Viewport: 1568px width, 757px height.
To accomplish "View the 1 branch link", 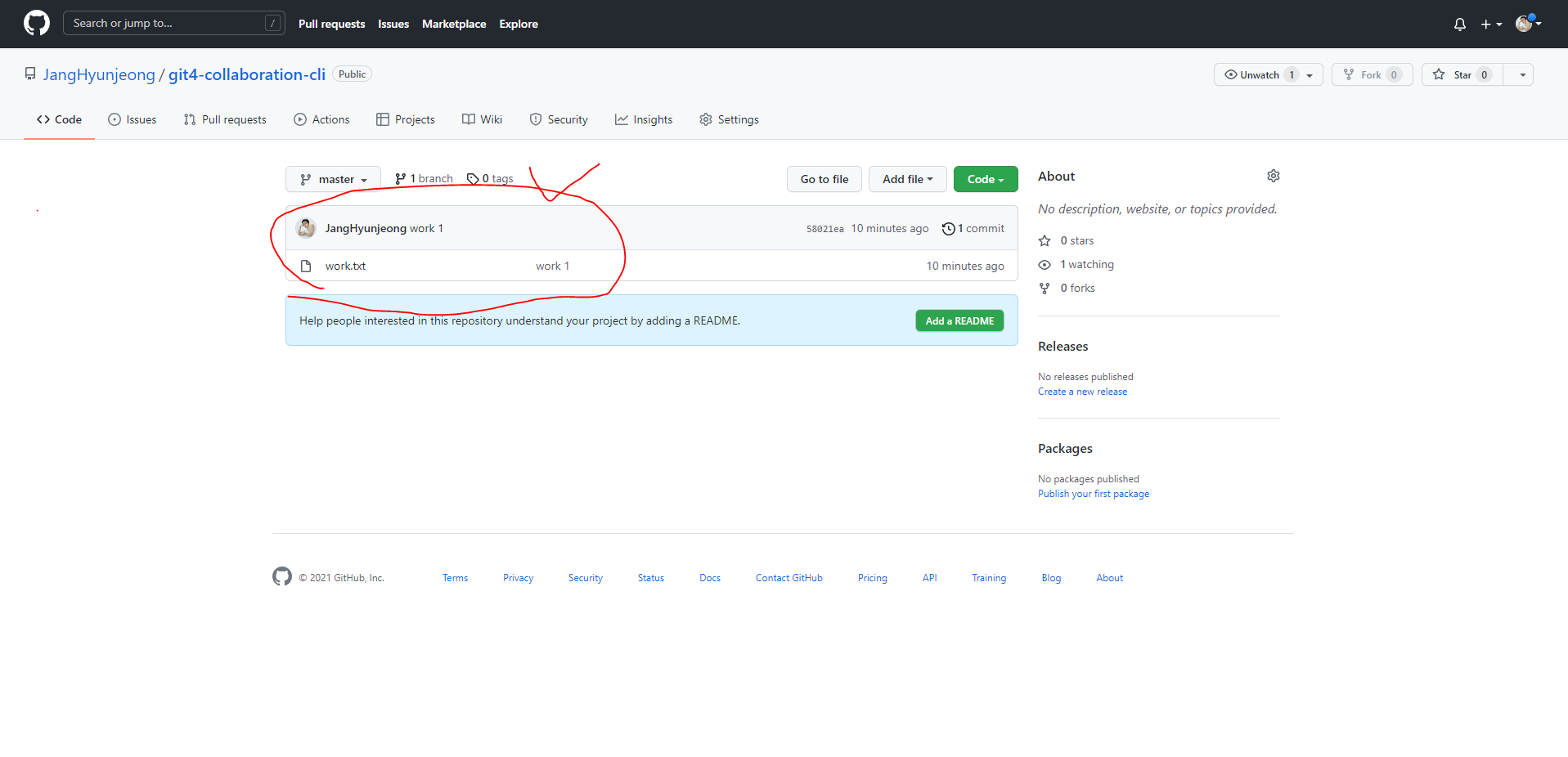I will click(x=424, y=178).
